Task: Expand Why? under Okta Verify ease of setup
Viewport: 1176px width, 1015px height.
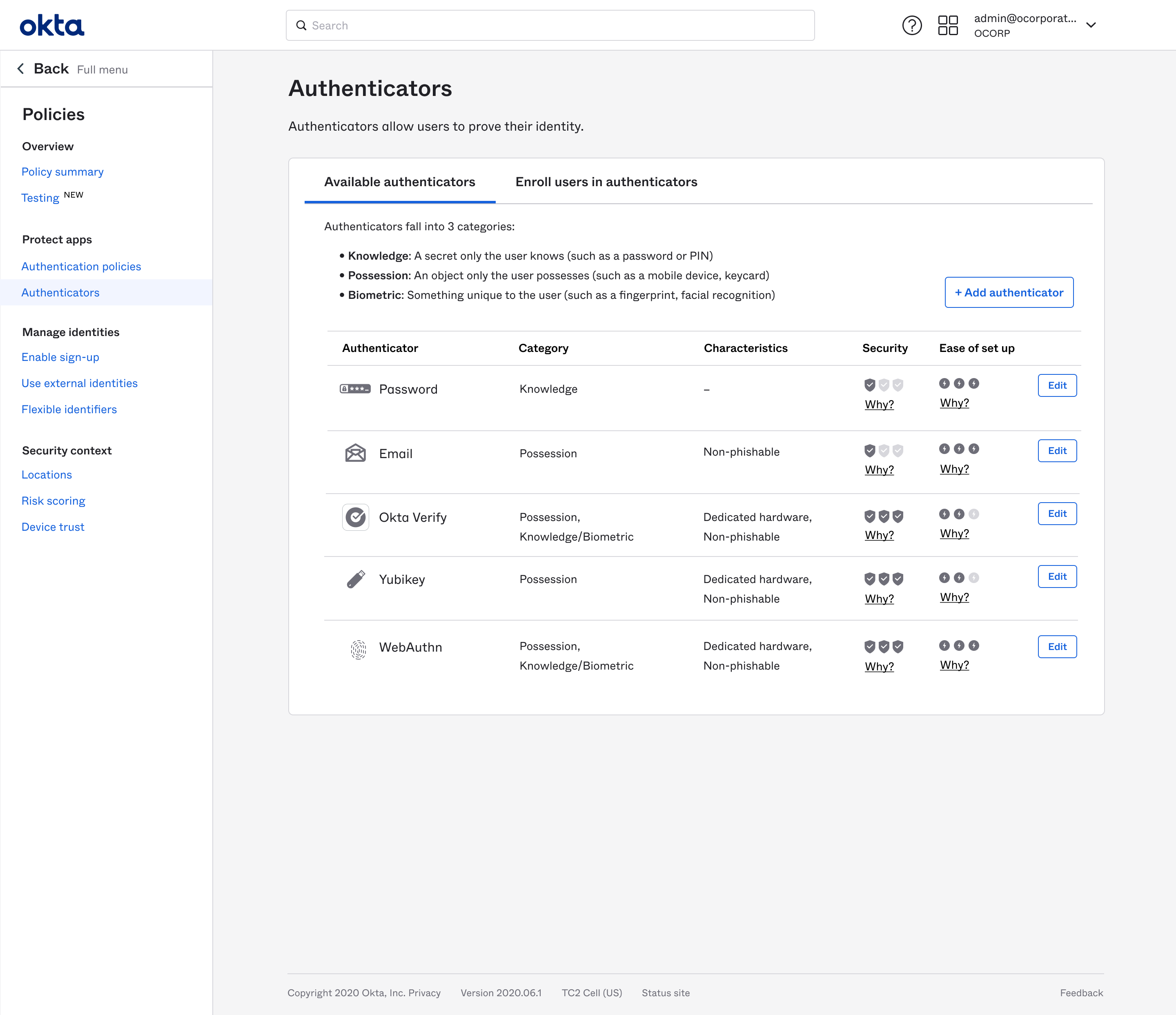Action: (x=954, y=533)
